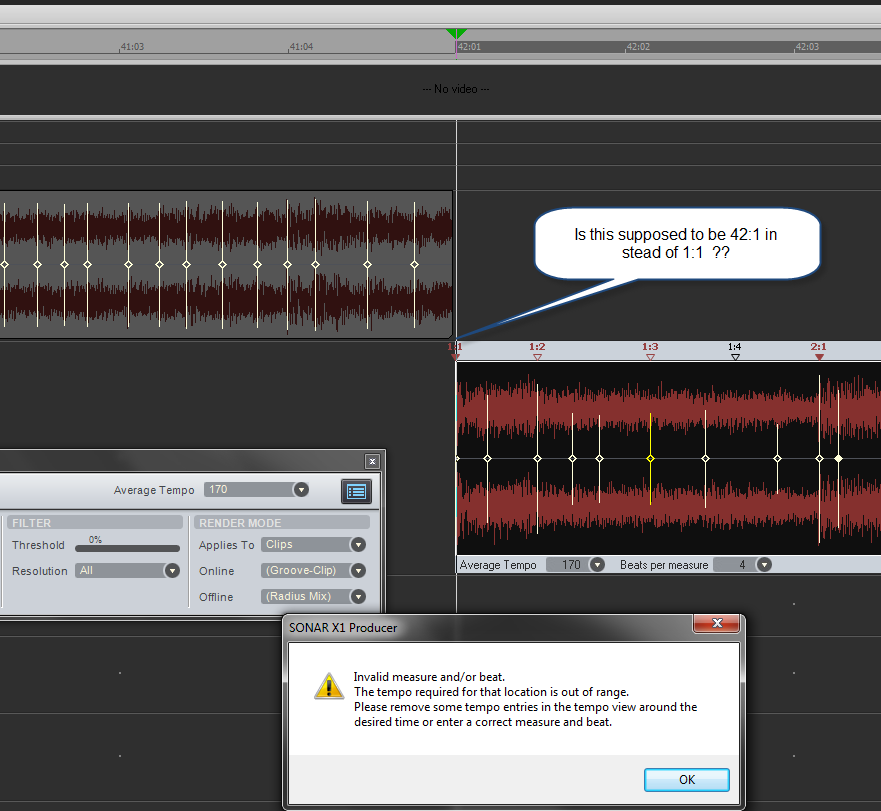The height and width of the screenshot is (811, 881).
Task: Open the Online Groove-Clip render dropdown
Action: pyautogui.click(x=358, y=571)
